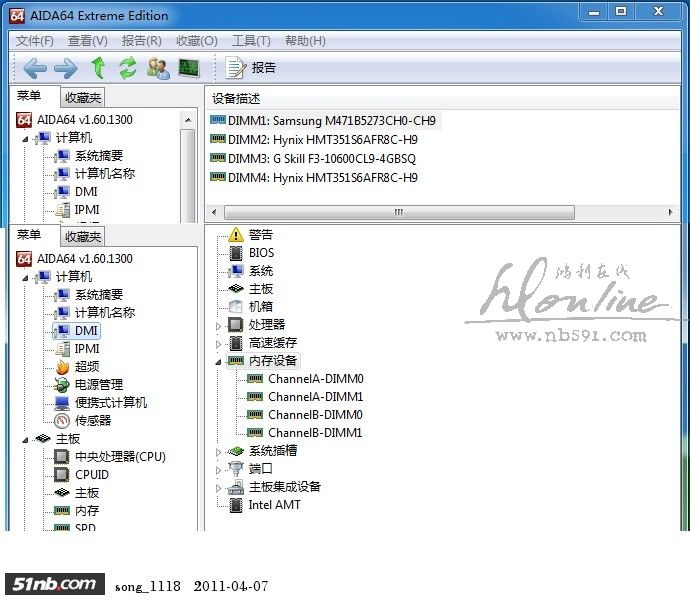The image size is (690, 600).
Task: Go up one level with green up arrow
Action: [98, 68]
